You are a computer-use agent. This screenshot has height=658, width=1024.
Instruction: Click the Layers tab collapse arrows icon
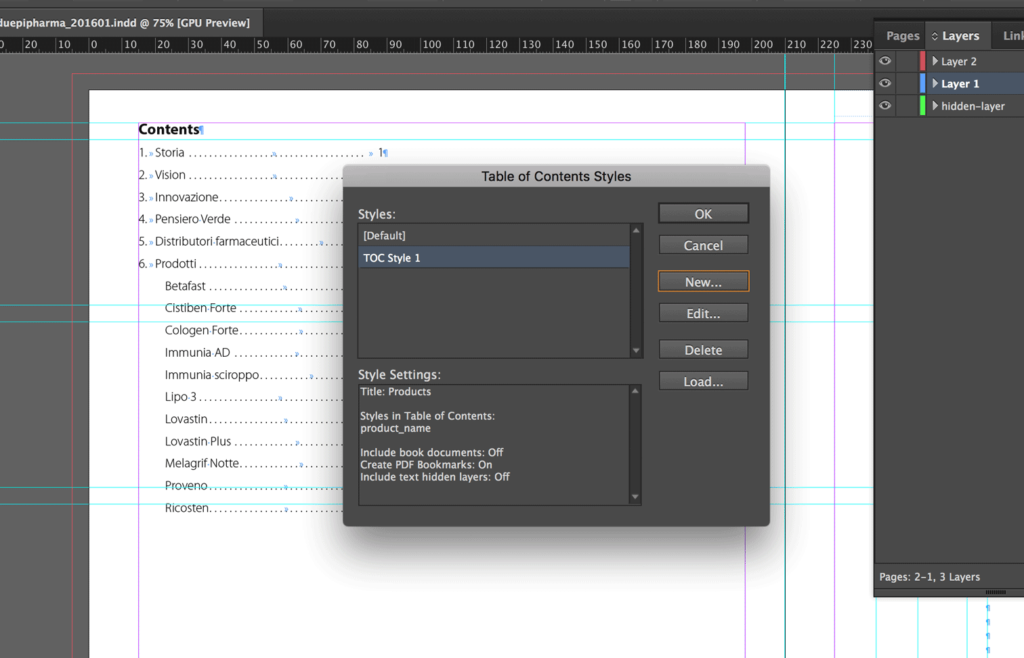(x=935, y=36)
